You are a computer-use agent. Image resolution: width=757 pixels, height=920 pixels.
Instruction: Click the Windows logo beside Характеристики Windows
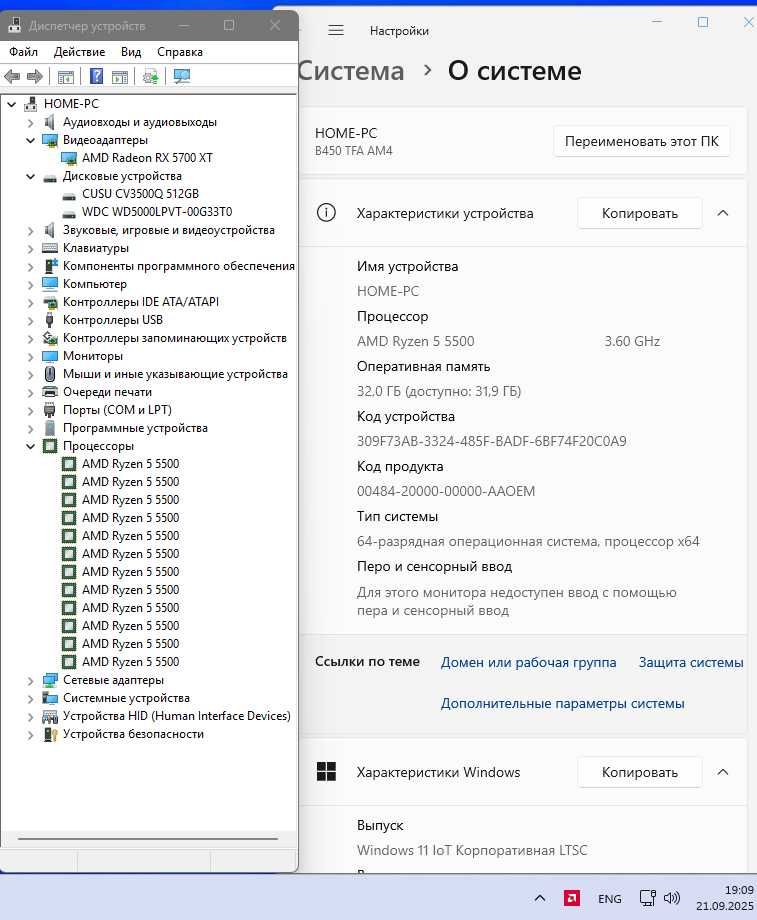(x=326, y=772)
